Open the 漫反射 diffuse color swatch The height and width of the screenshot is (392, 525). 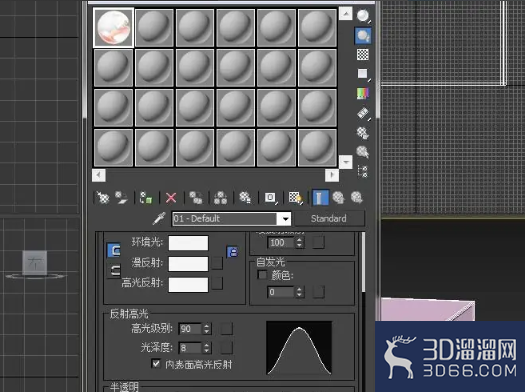pyautogui.click(x=188, y=264)
